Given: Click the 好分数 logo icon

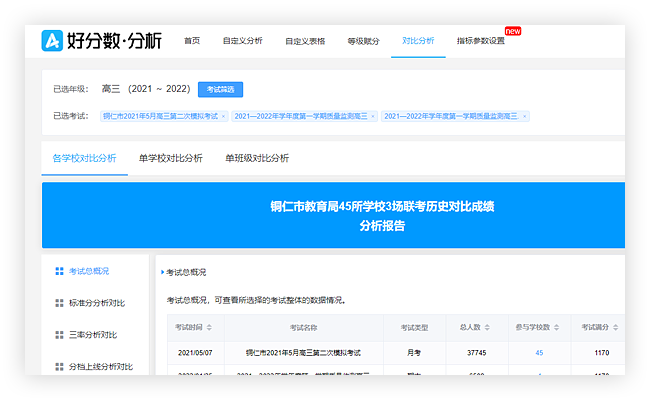Looking at the screenshot, I should click(x=53, y=41).
